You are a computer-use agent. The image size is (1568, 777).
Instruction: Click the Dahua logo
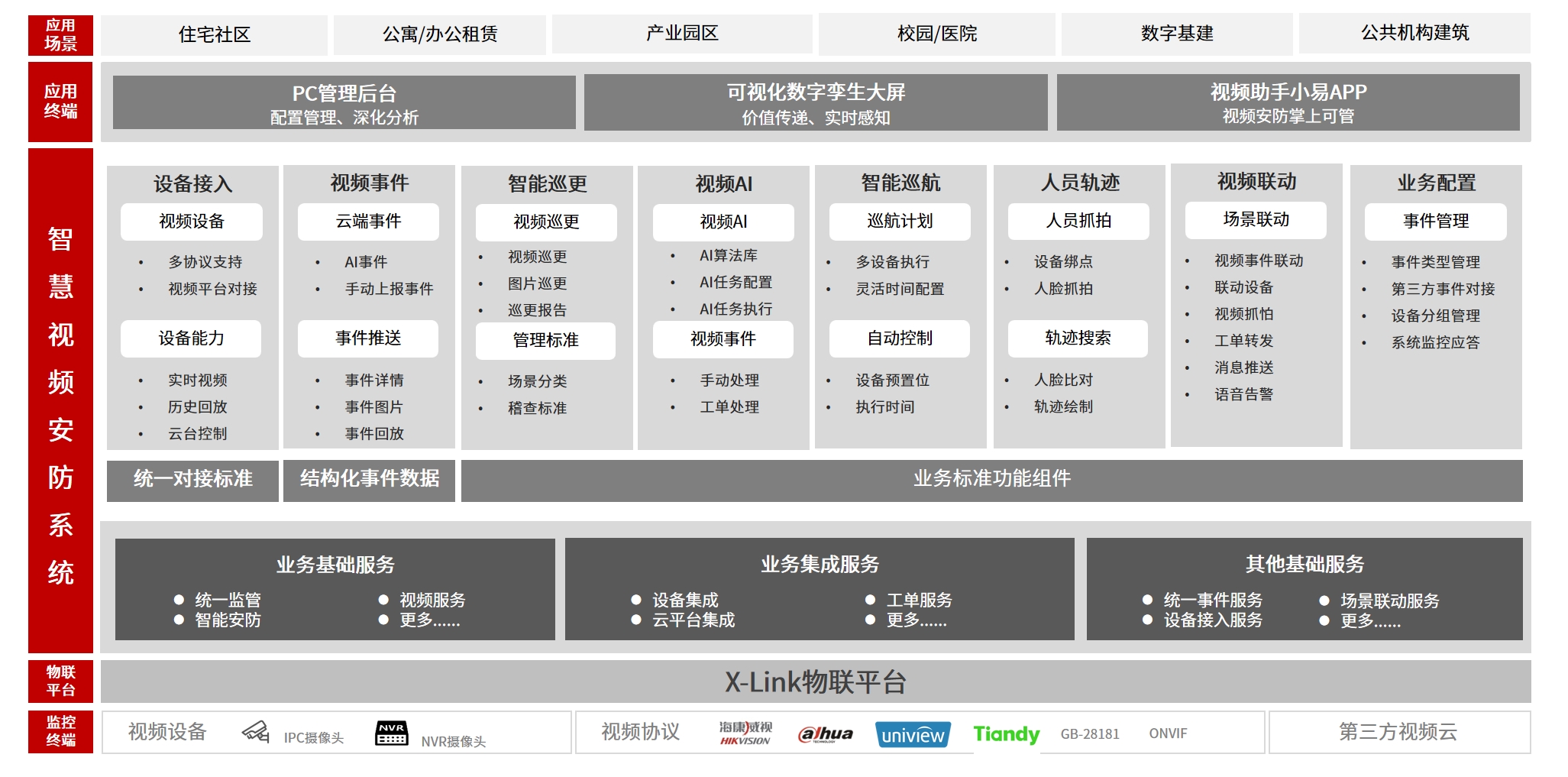point(826,734)
